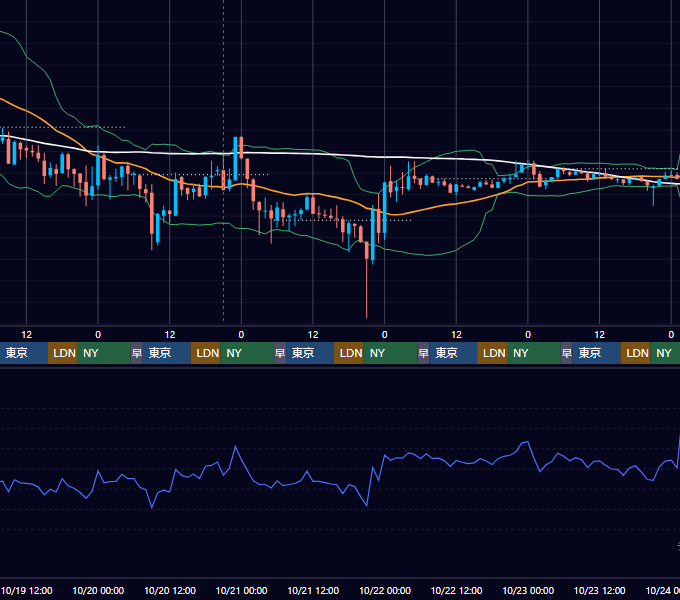Click the 10/21 12:00 date label
The image size is (680, 600).
pyautogui.click(x=313, y=590)
